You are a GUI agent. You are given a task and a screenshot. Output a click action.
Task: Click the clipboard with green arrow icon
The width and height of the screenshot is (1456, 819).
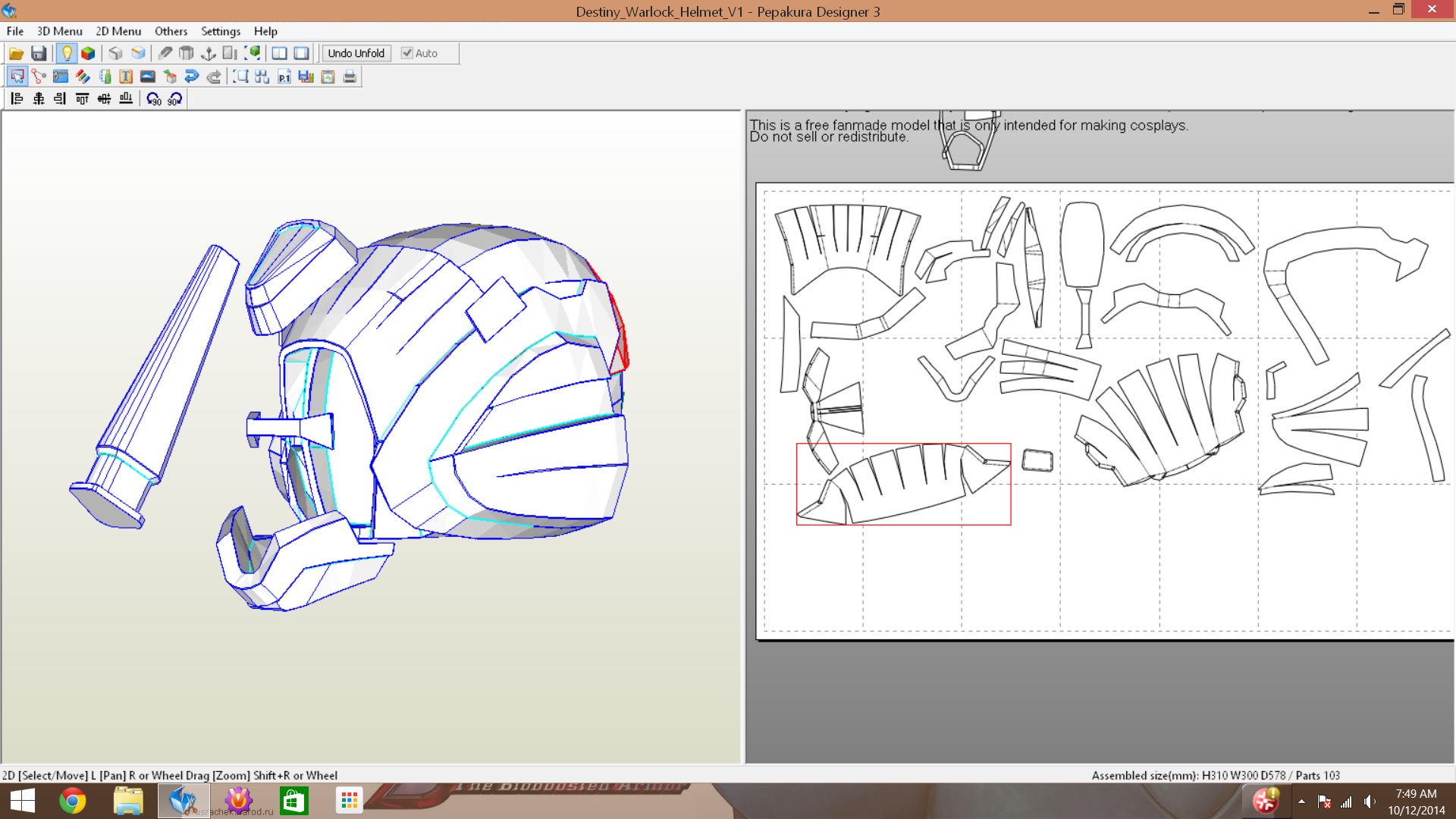328,77
